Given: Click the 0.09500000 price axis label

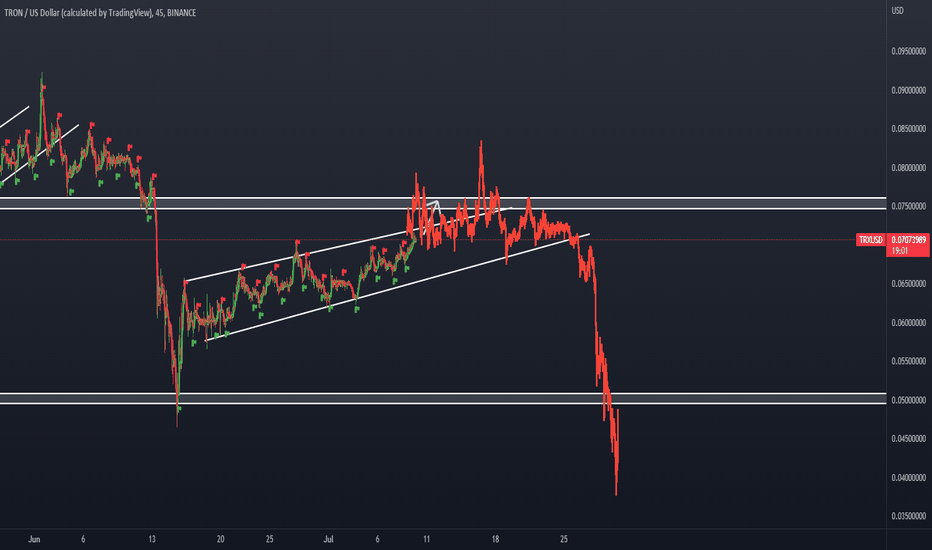Looking at the screenshot, I should click(x=908, y=51).
